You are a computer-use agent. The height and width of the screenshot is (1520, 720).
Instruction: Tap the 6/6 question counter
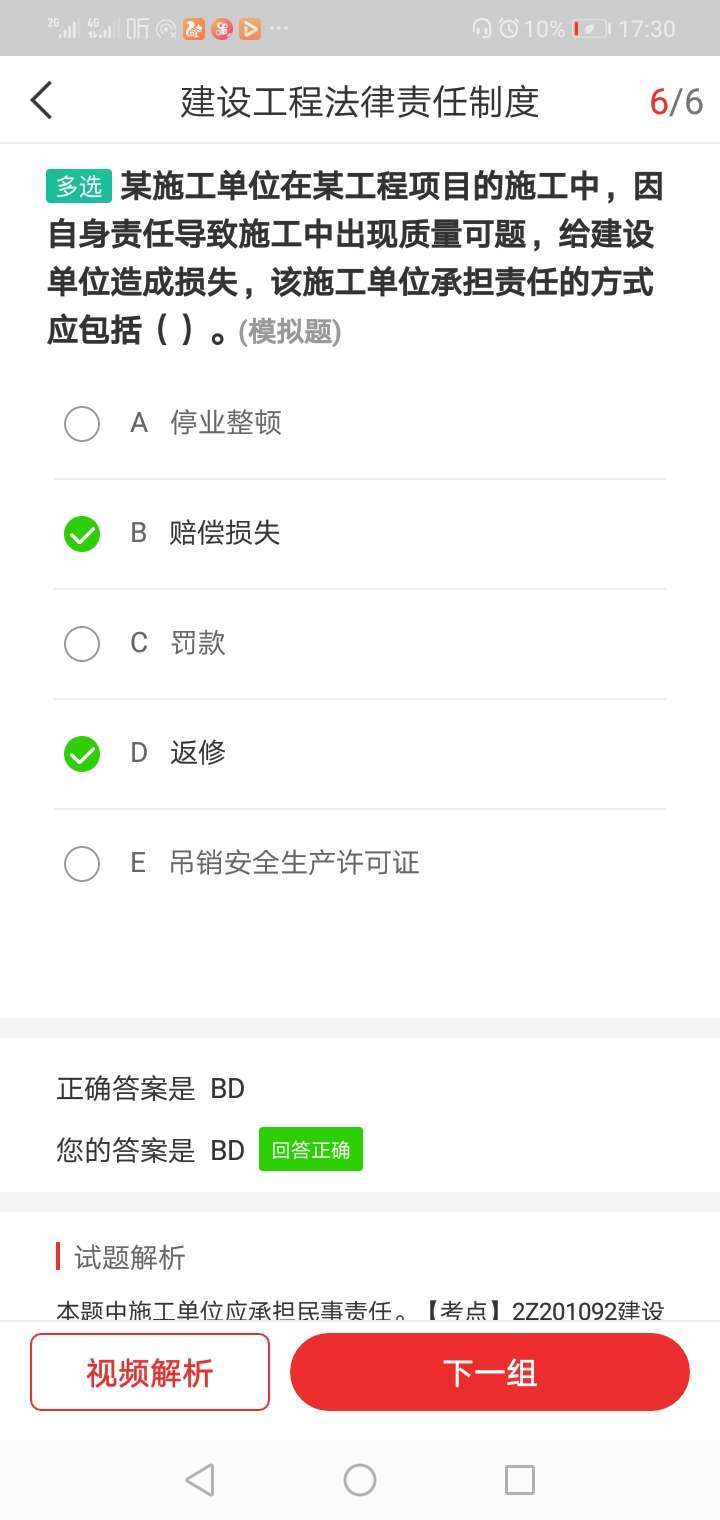pos(676,101)
